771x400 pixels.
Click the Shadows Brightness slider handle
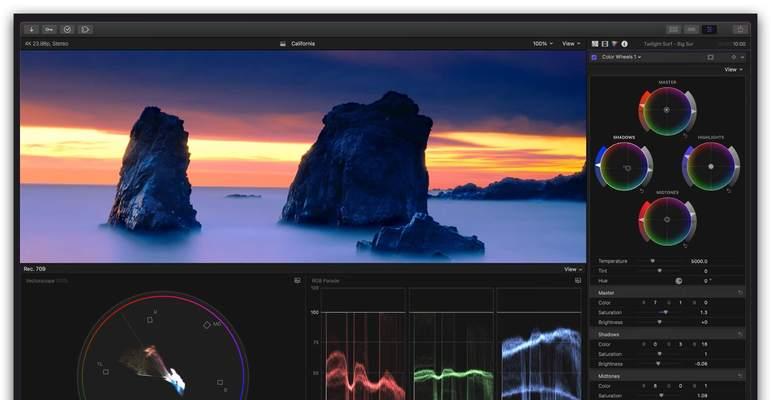658,364
